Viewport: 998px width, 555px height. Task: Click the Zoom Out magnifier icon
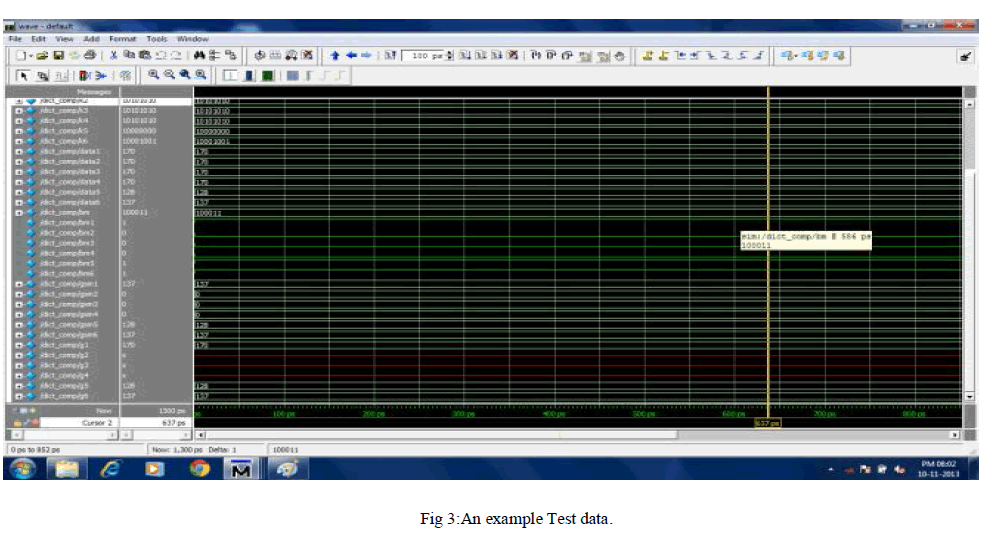point(169,75)
